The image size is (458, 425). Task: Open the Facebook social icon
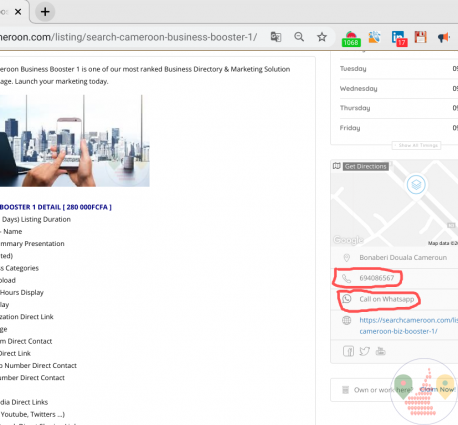348,351
